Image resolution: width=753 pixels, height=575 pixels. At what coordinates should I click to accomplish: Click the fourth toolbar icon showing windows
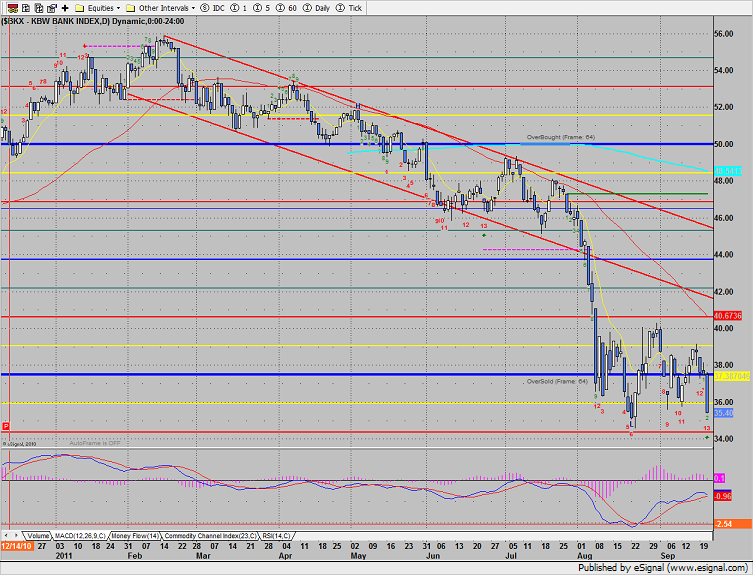[x=52, y=8]
